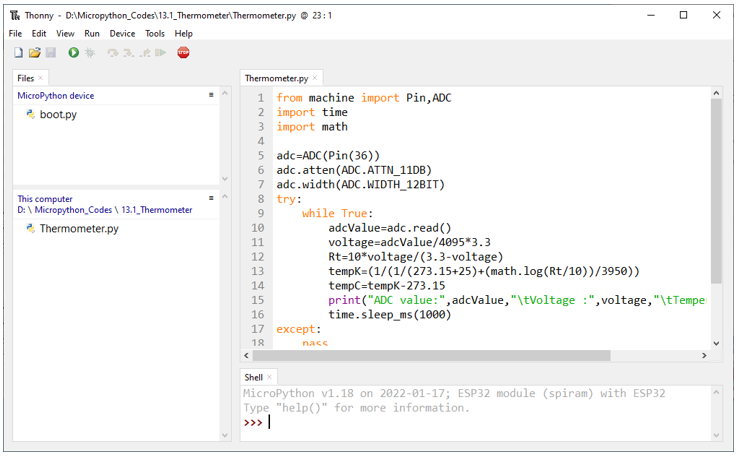Click editor vertical scrollbar down arrow
The height and width of the screenshot is (456, 738).
tap(716, 344)
